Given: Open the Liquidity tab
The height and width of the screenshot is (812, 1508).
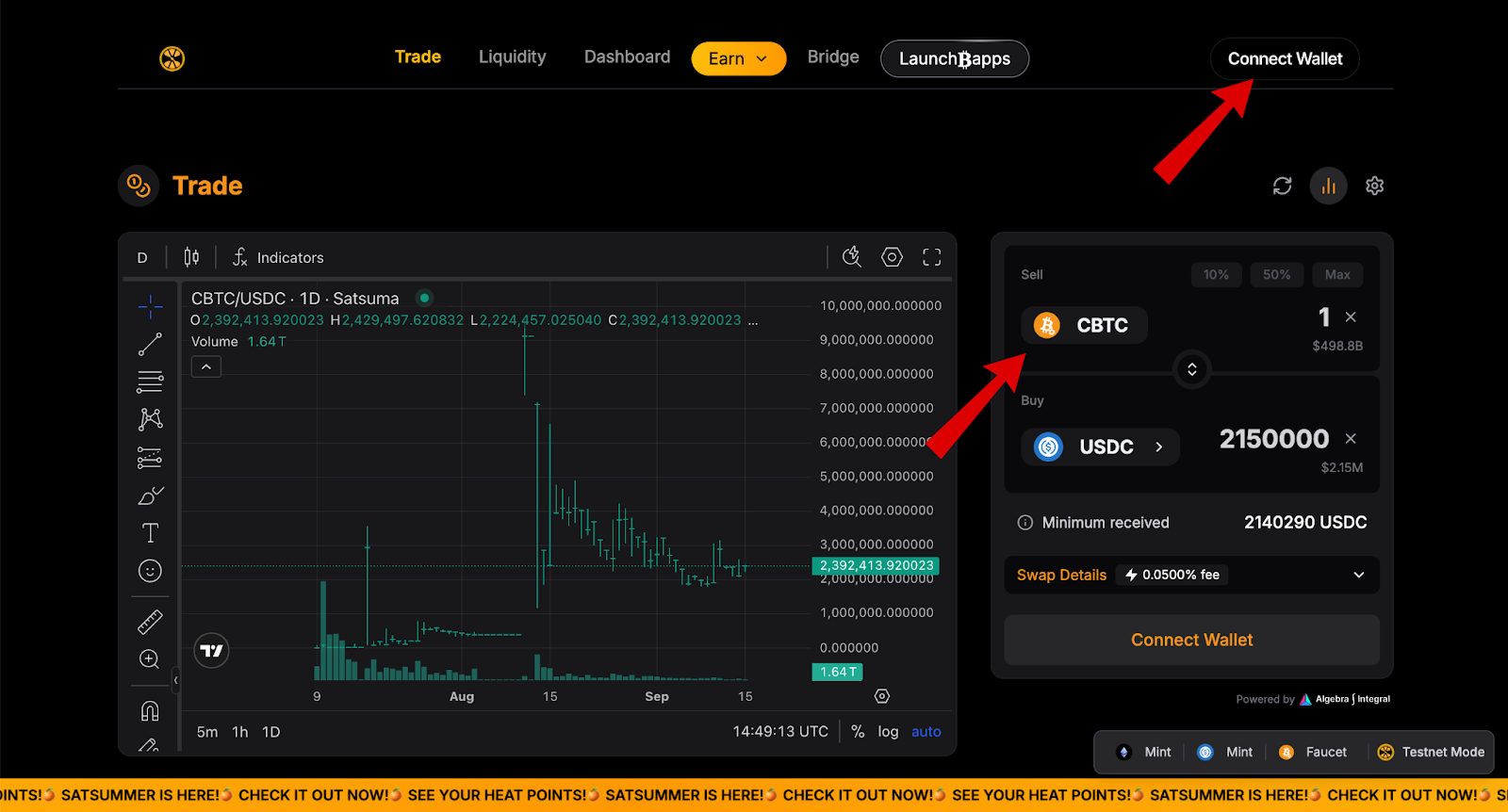Looking at the screenshot, I should click(512, 57).
